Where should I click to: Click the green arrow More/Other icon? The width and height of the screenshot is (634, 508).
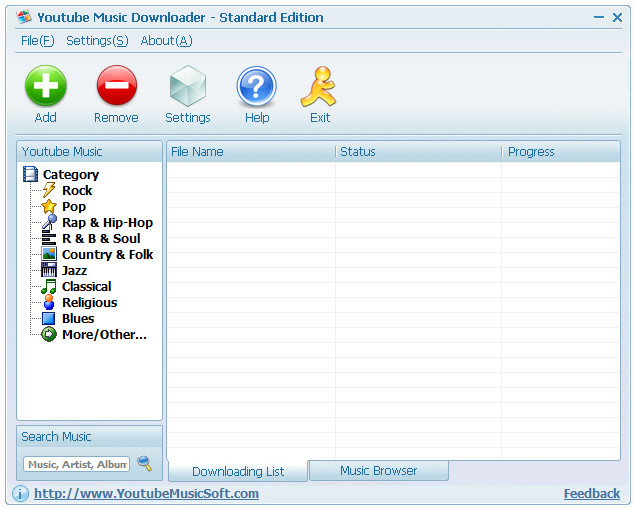[x=49, y=334]
